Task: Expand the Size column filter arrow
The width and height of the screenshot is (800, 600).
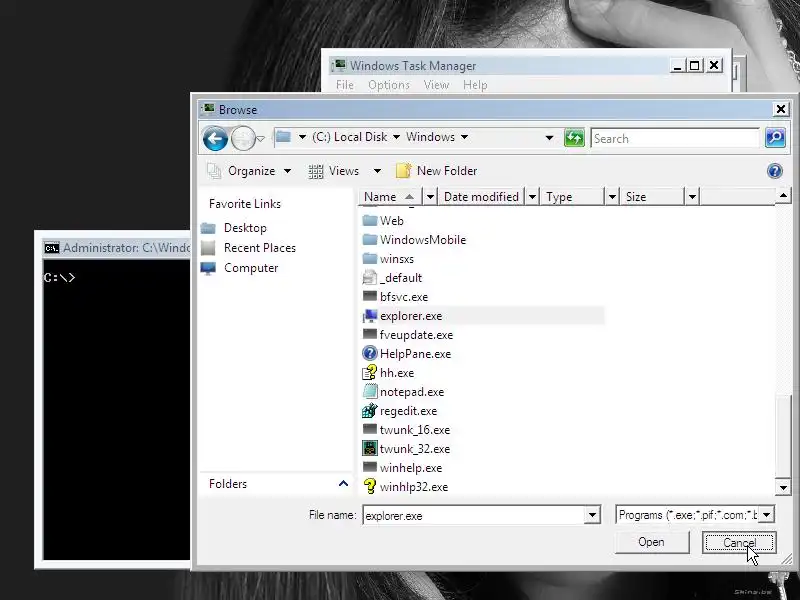Action: (x=692, y=196)
